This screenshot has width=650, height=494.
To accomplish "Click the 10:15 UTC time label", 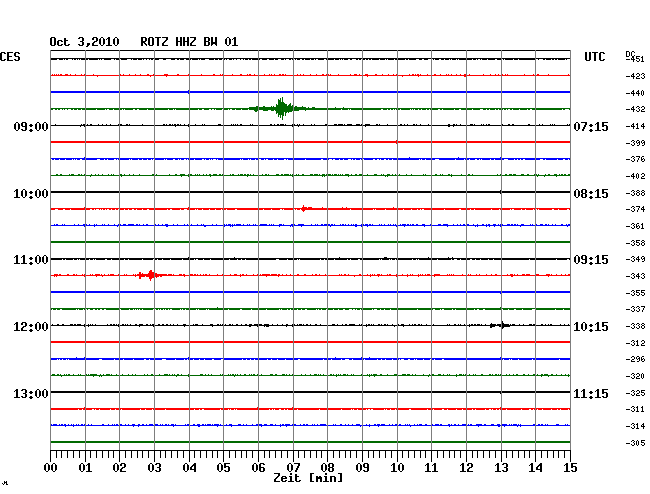I will click(591, 327).
